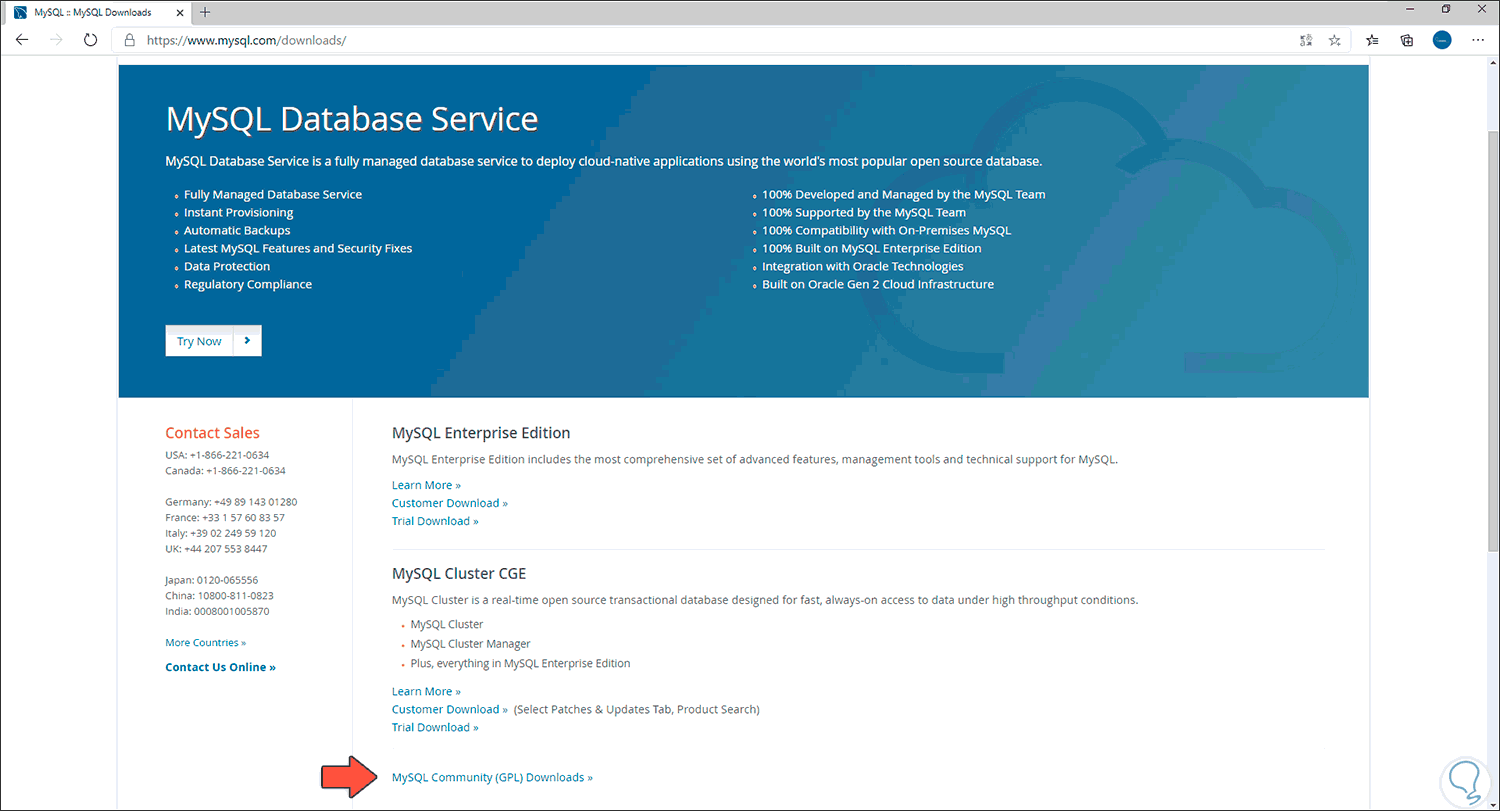Open Learn More under MySQL Cluster CGE

pos(426,691)
